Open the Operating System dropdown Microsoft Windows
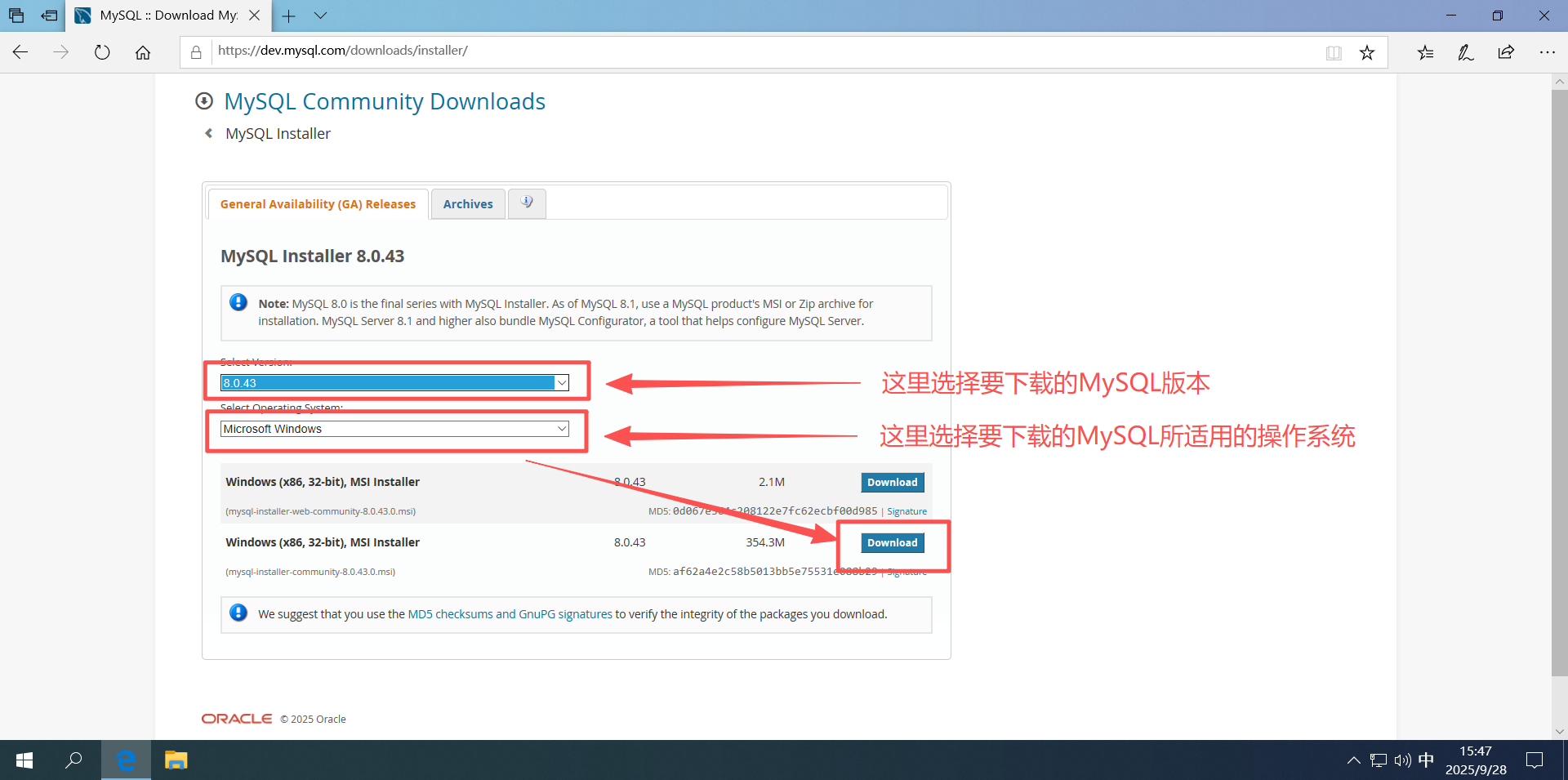The image size is (1568, 780). pyautogui.click(x=394, y=429)
